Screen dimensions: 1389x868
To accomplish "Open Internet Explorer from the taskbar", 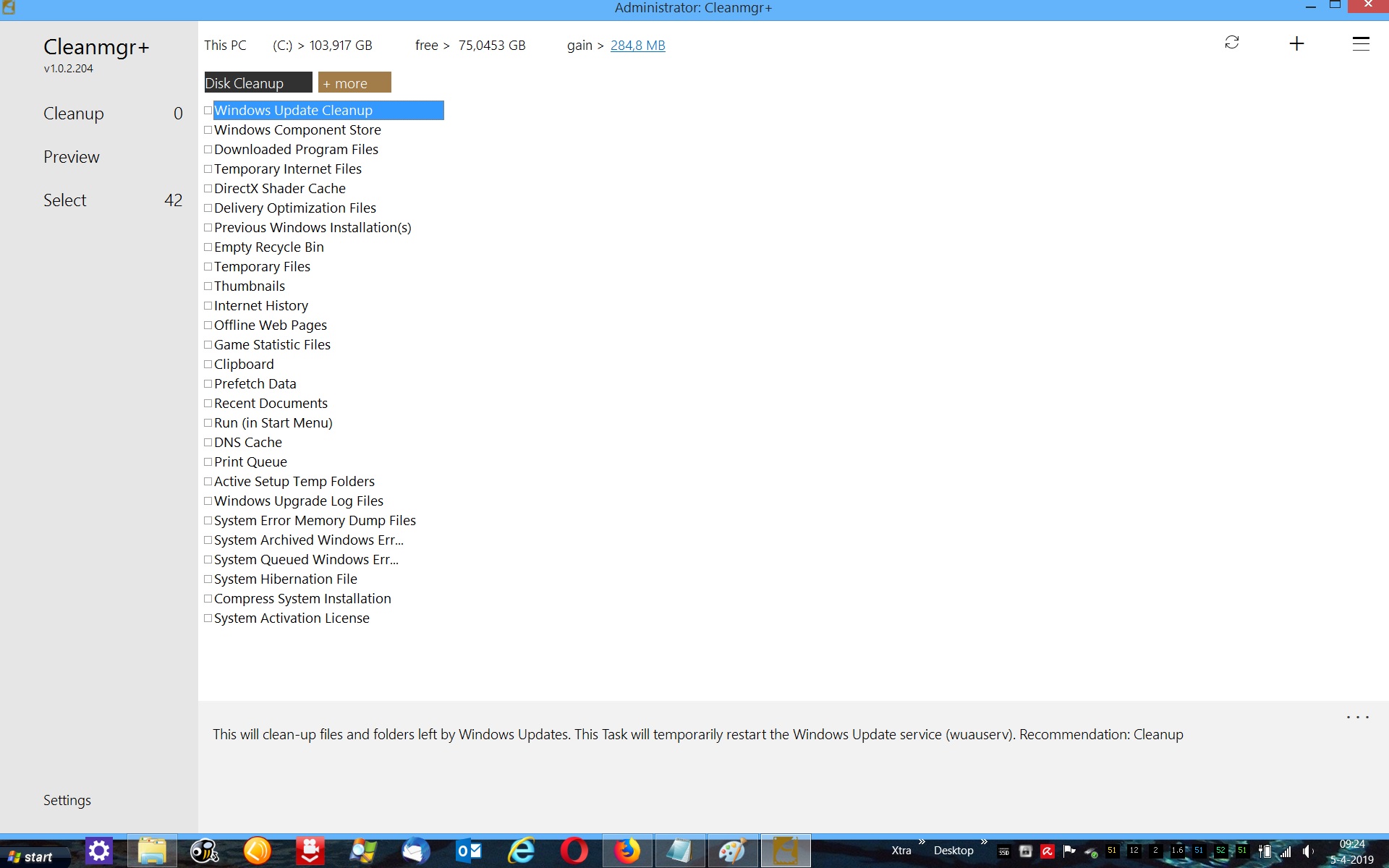I will (521, 851).
